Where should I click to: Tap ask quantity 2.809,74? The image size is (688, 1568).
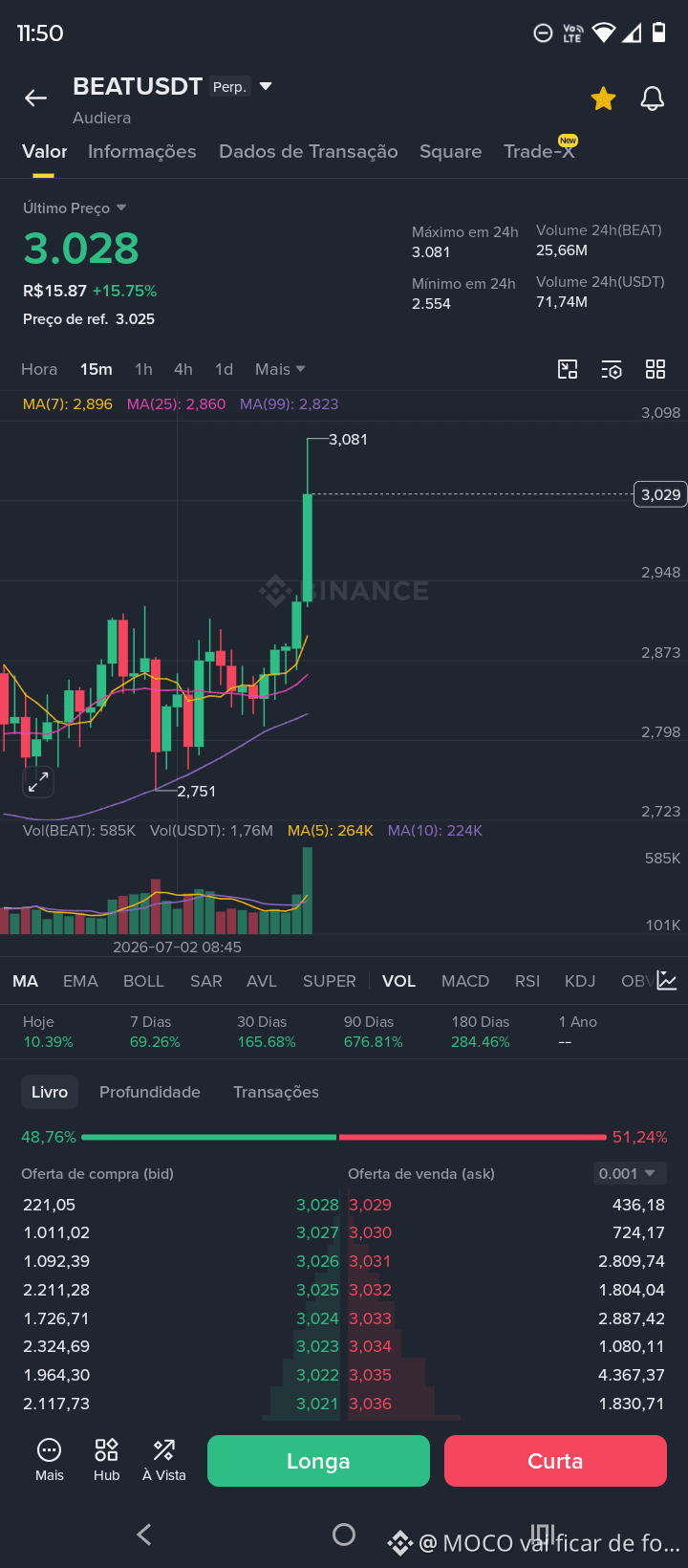pyautogui.click(x=631, y=1261)
